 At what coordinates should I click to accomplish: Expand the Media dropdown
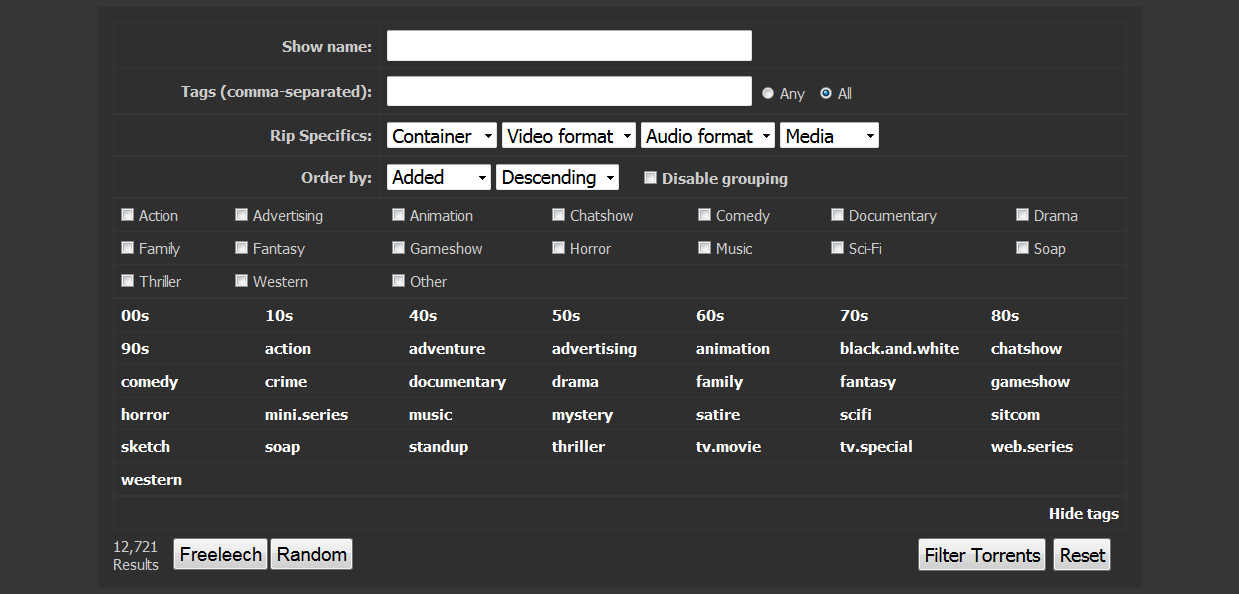829,136
